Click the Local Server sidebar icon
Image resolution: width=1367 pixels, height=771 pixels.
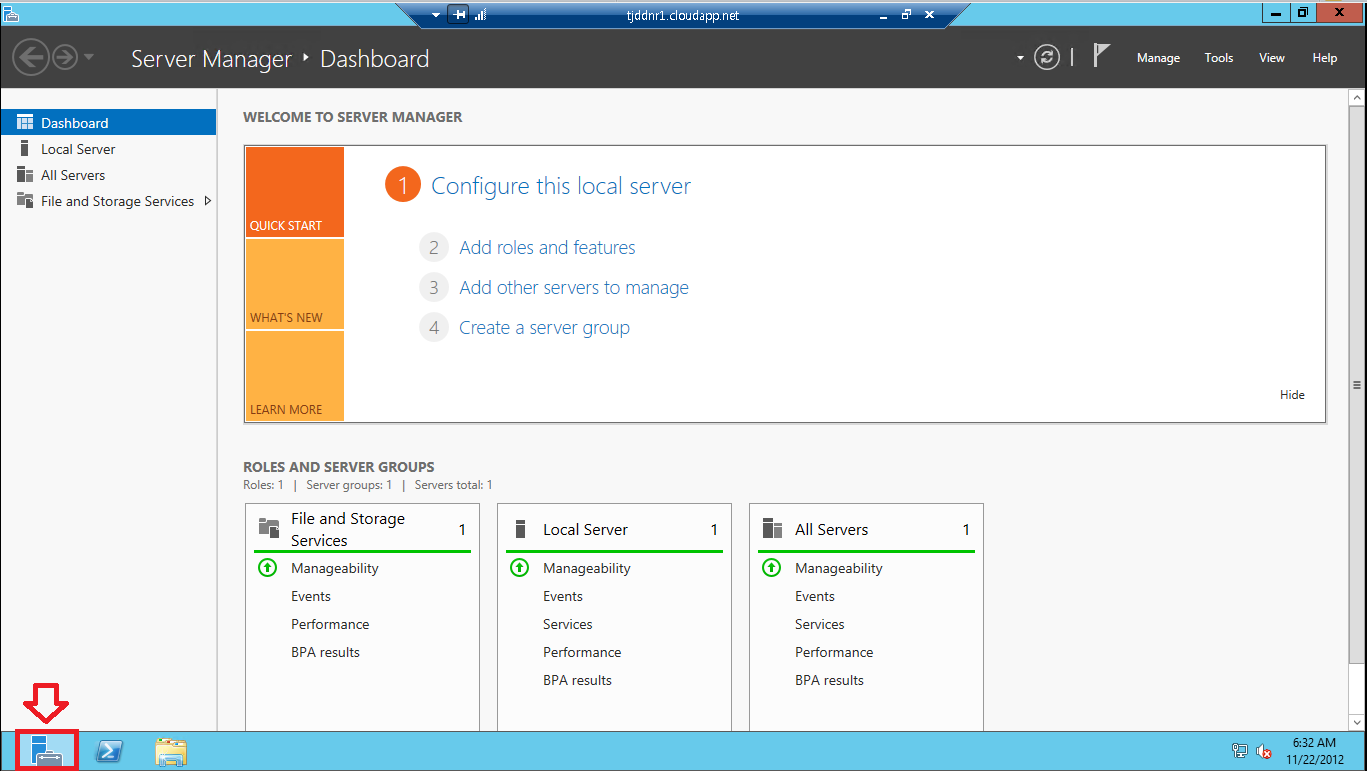tap(25, 149)
